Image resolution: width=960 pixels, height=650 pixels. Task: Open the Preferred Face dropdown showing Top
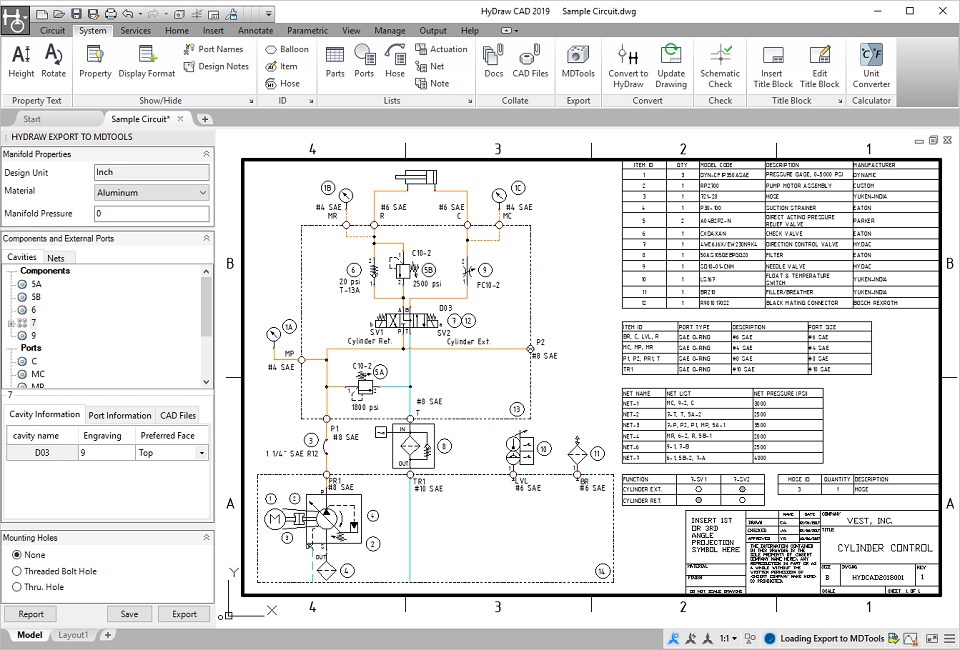coord(201,452)
